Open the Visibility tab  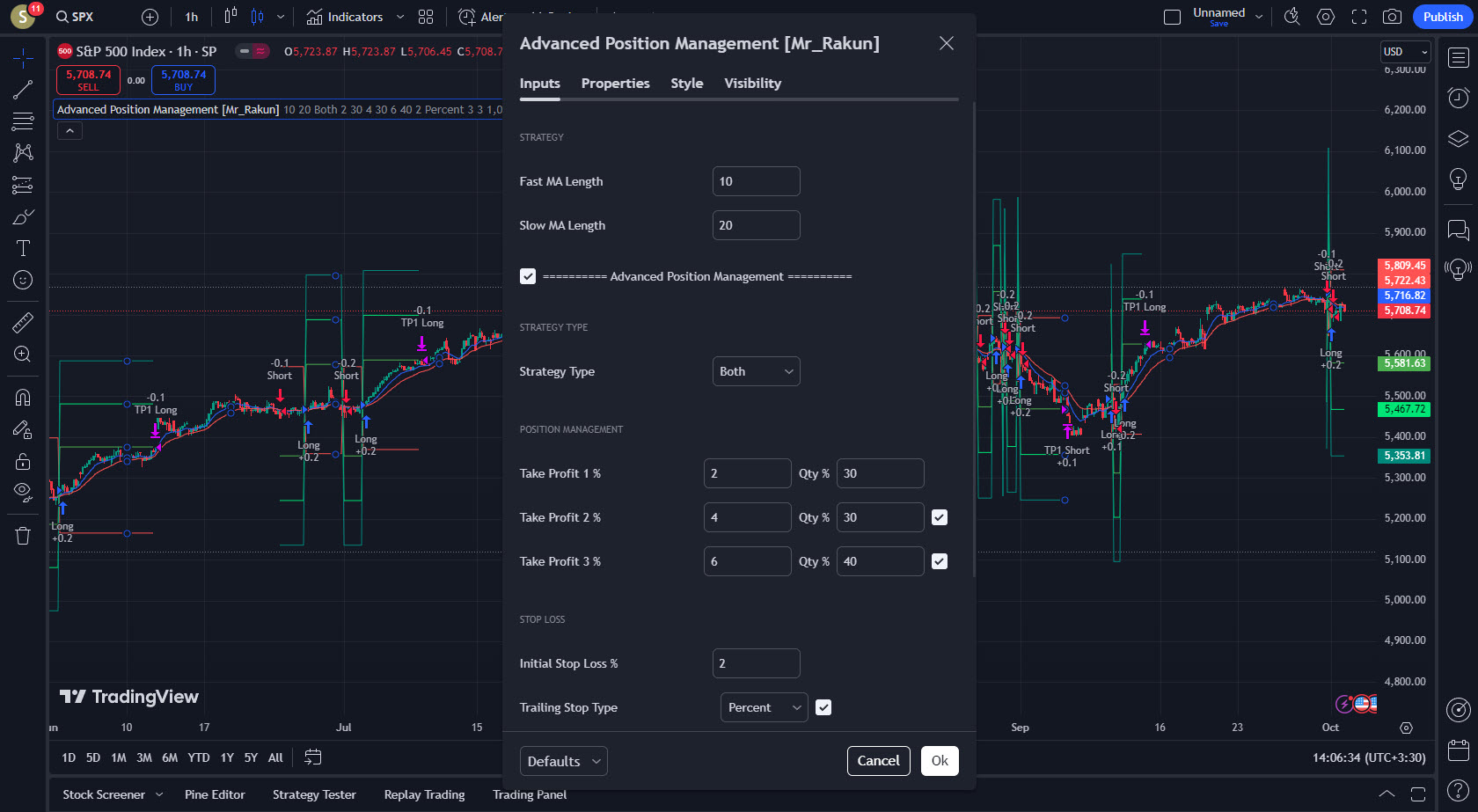[752, 84]
